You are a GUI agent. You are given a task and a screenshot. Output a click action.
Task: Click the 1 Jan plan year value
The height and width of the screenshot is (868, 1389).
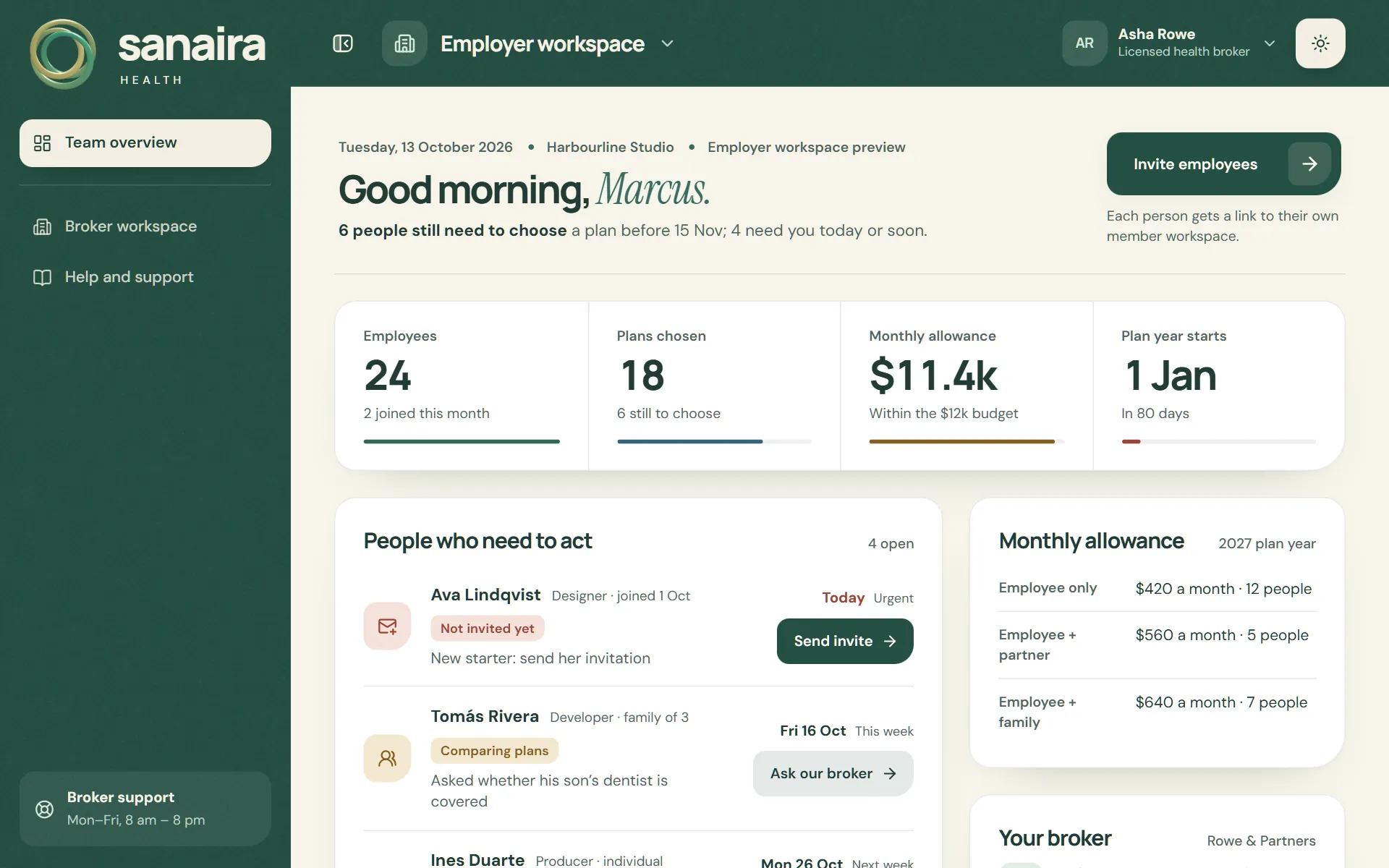click(1171, 375)
